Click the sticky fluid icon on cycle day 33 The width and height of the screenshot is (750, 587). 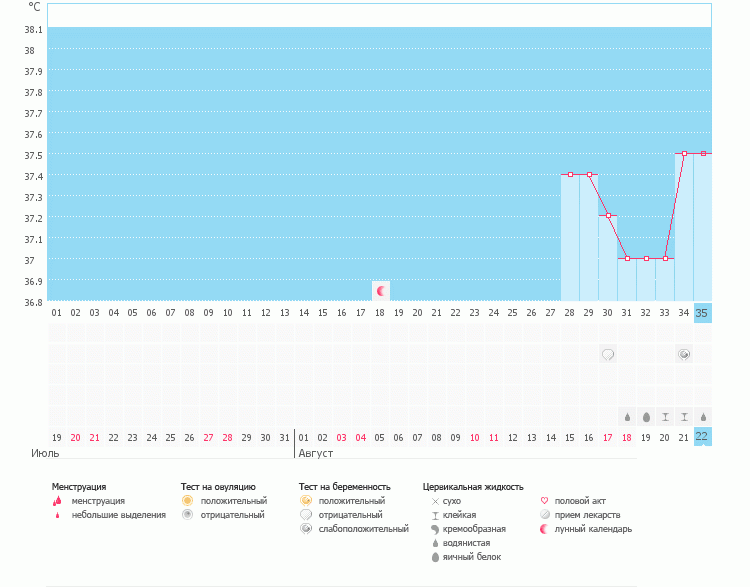(x=665, y=417)
